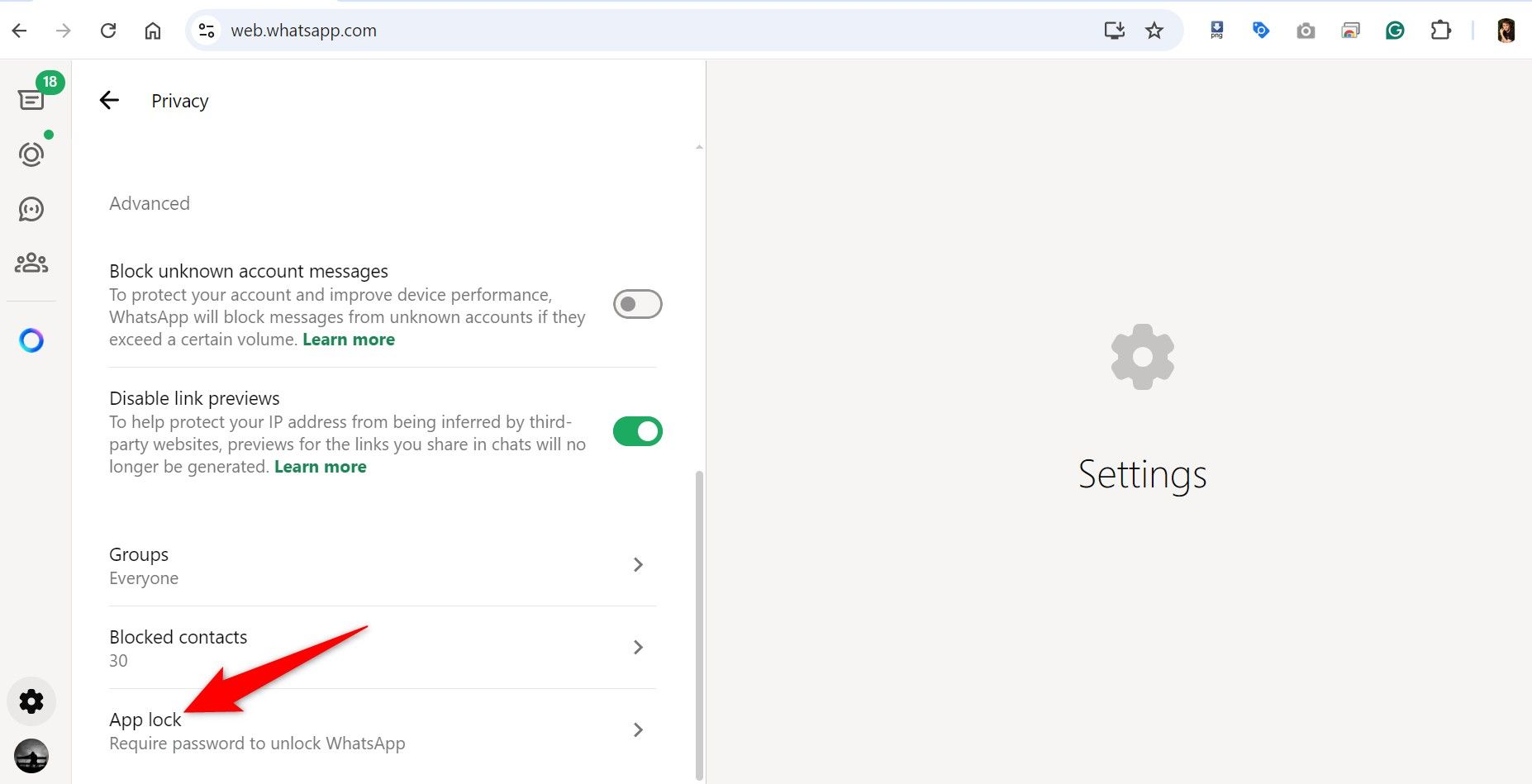
Task: Open the Groups privacy setting
Action: (383, 566)
